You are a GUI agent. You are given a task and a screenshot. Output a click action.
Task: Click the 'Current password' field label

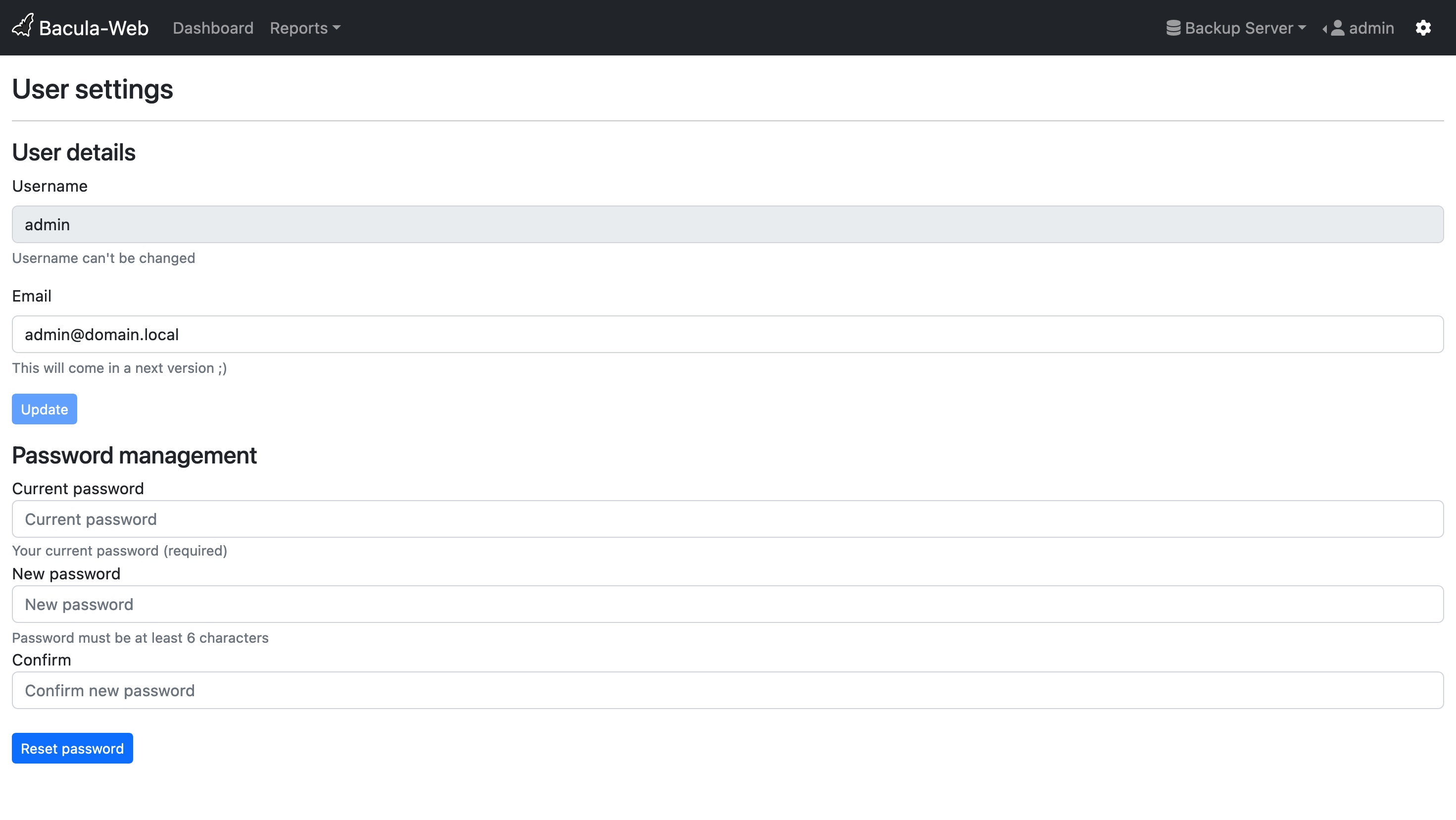(x=78, y=489)
